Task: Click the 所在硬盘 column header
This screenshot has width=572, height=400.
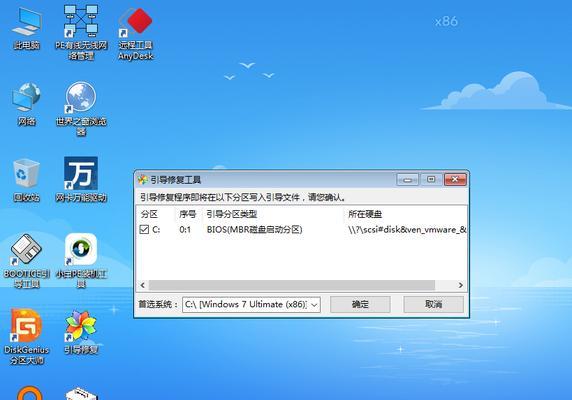Action: (x=365, y=214)
